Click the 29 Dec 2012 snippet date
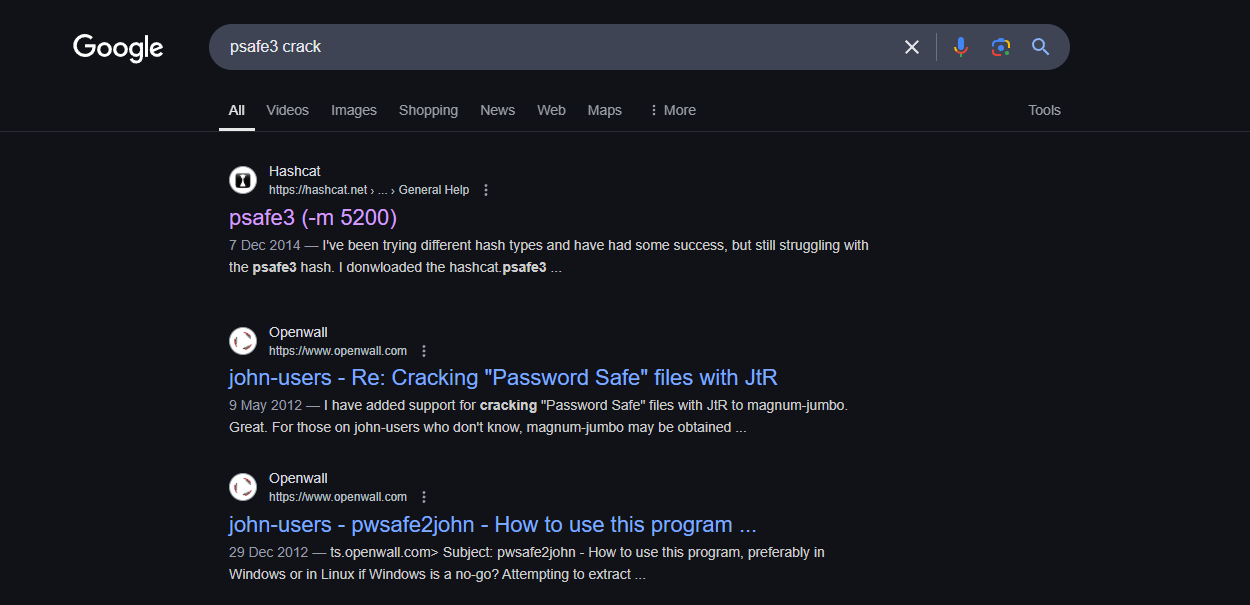1250x605 pixels. (x=270, y=552)
